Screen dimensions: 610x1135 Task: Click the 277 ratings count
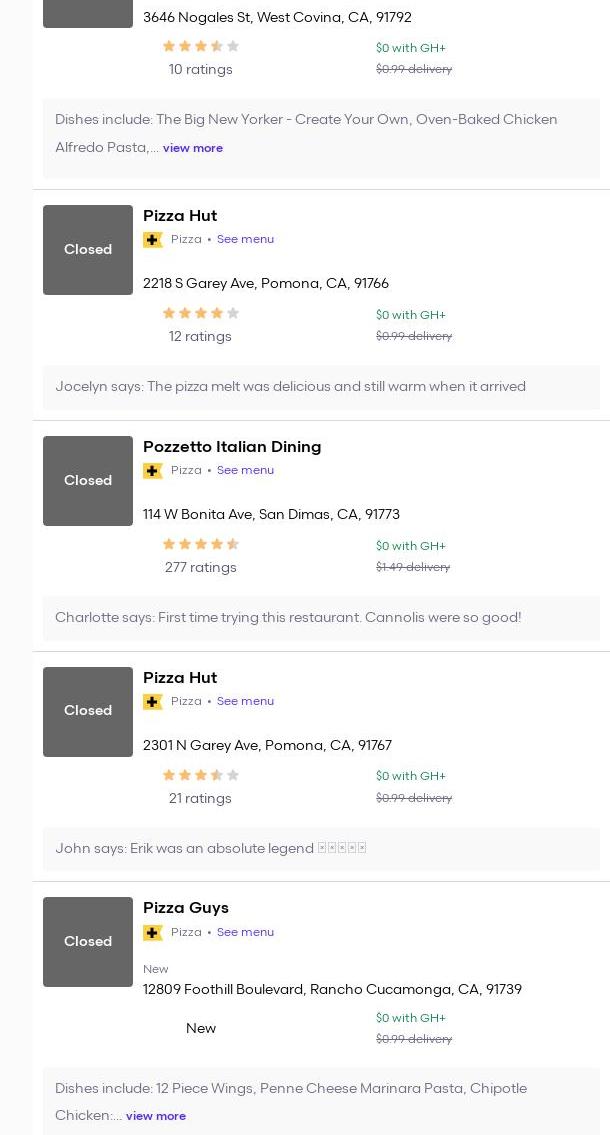(200, 568)
